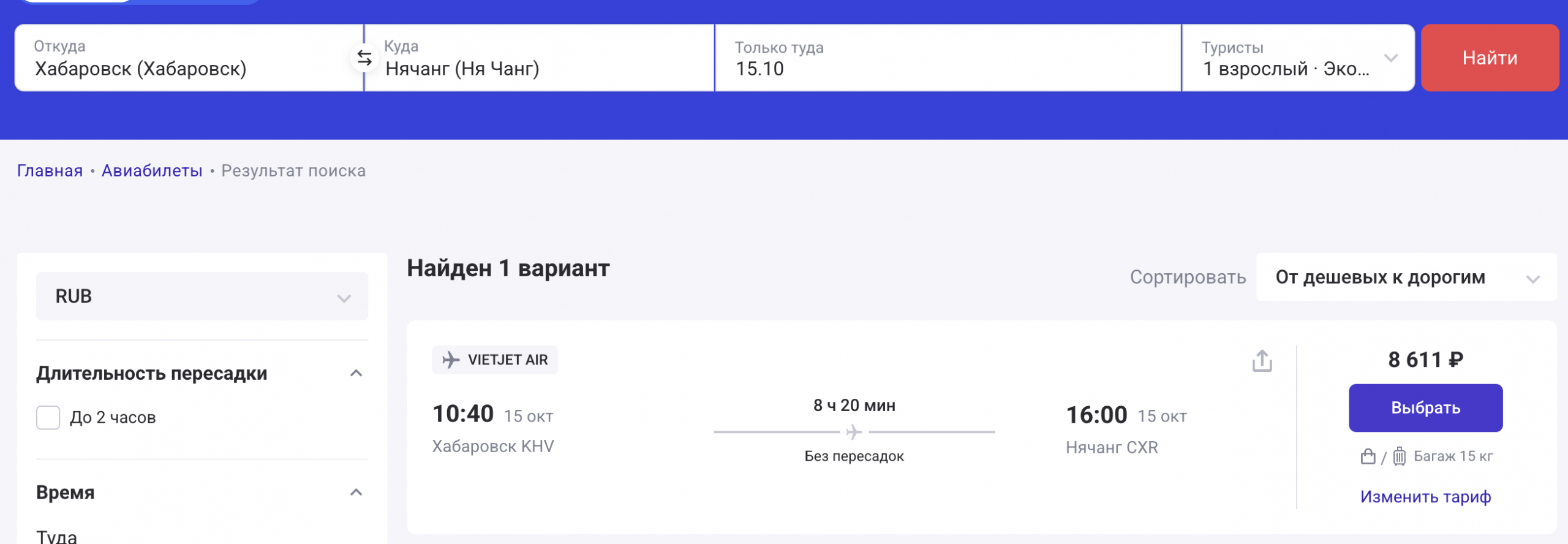Viewport: 1568px width, 544px height.
Task: Edit the Куда destination city field
Action: coord(539,58)
